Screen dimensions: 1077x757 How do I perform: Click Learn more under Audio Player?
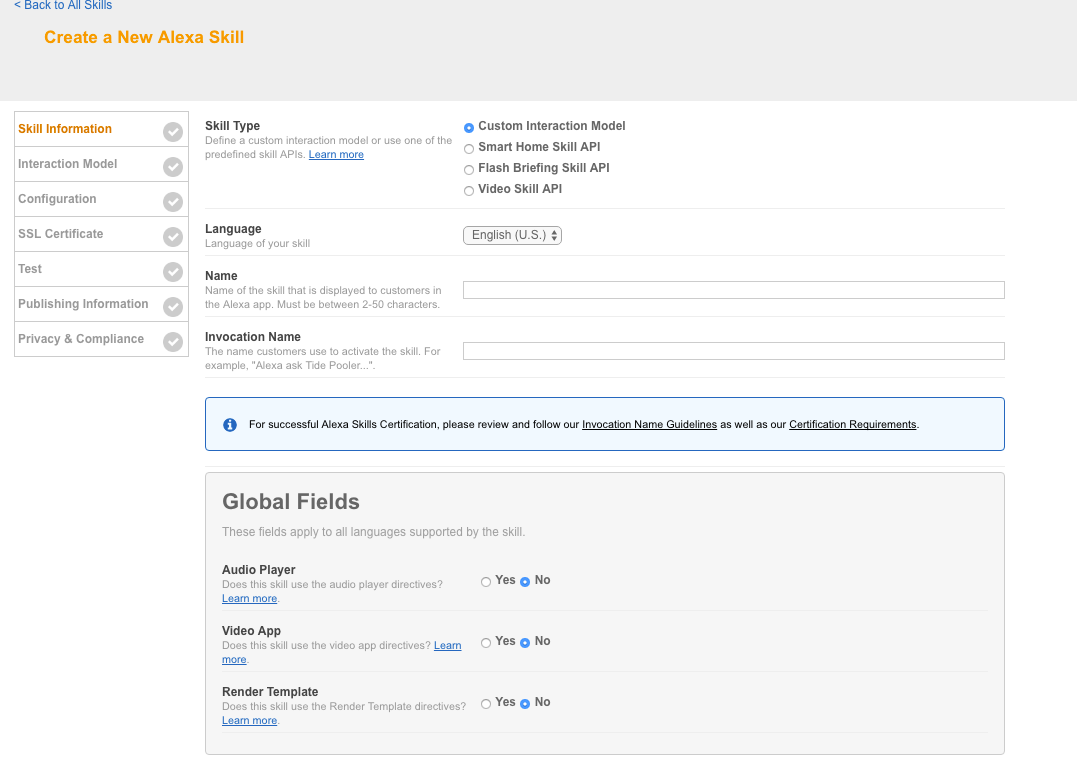249,598
